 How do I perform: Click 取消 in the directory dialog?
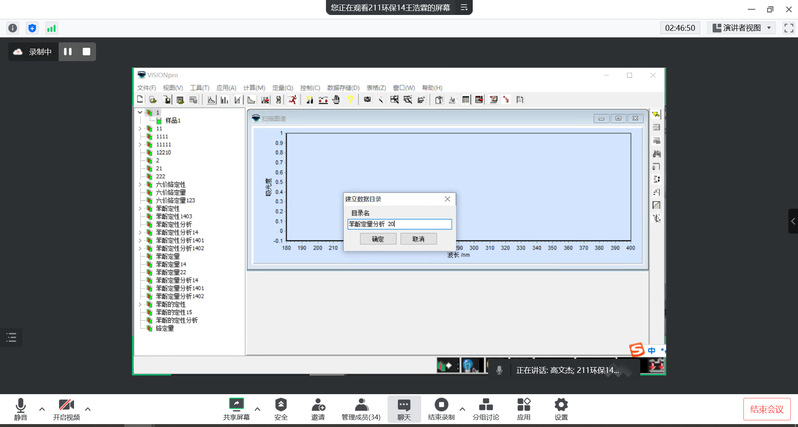[x=418, y=239]
